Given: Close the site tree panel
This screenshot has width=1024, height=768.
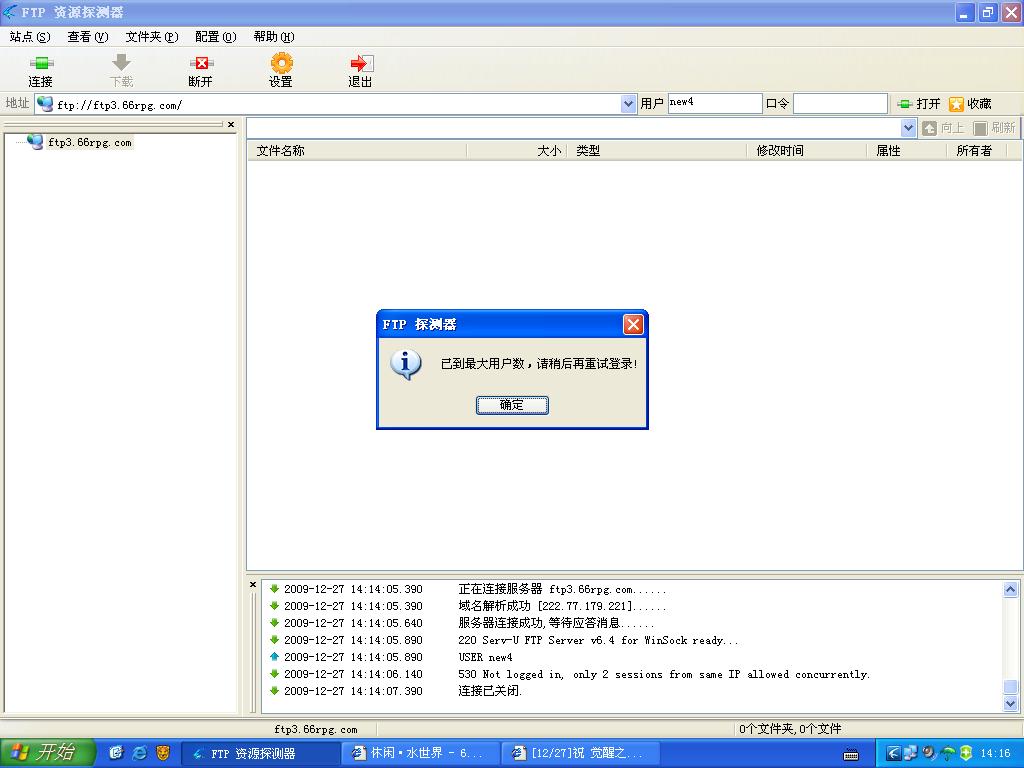Looking at the screenshot, I should [231, 124].
